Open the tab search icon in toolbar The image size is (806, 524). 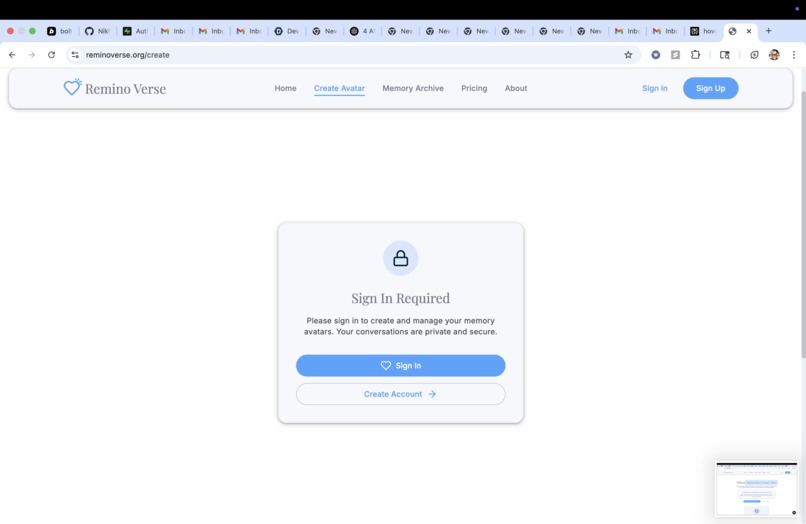[725, 55]
